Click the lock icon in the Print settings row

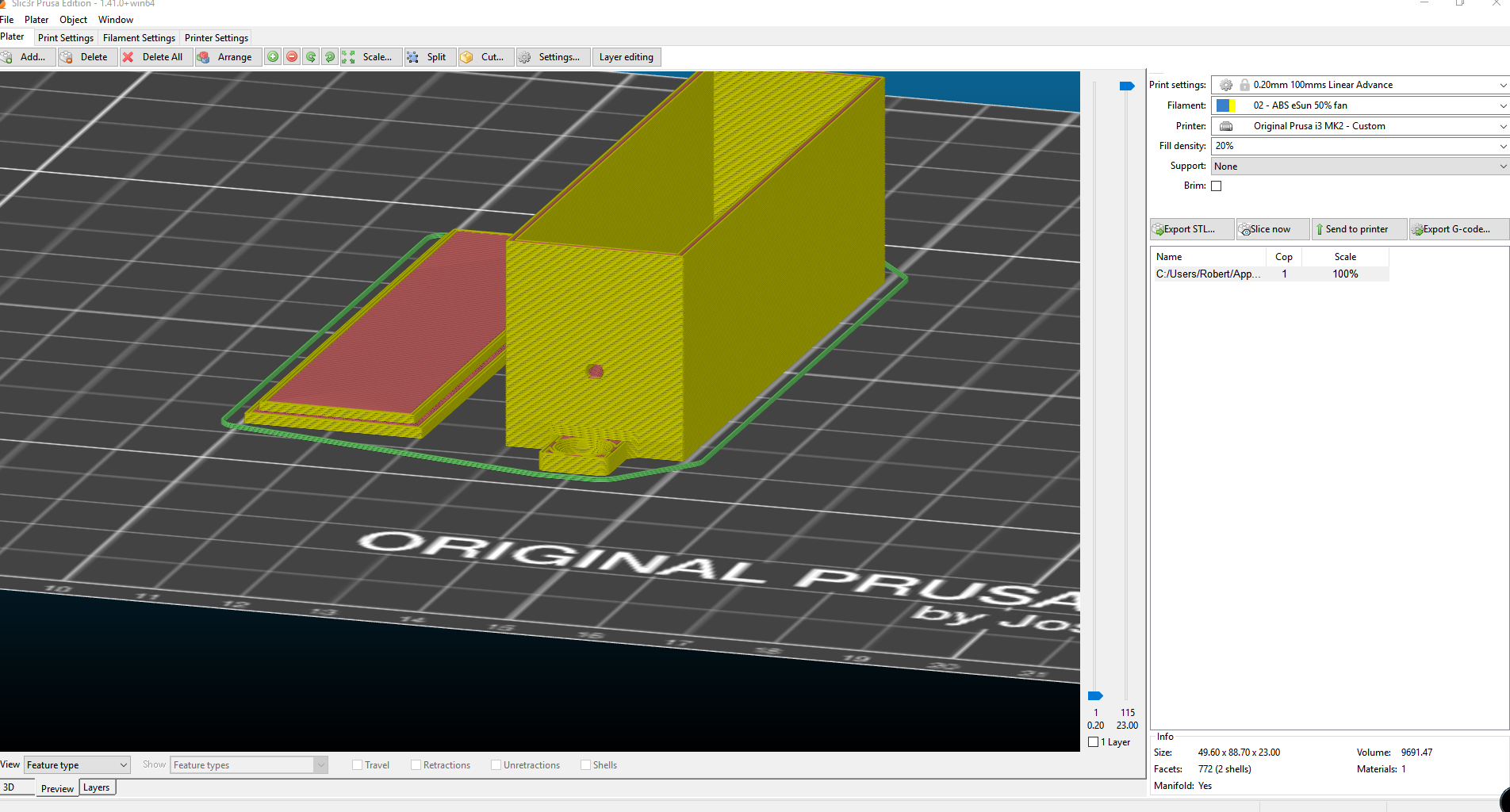pyautogui.click(x=1245, y=85)
